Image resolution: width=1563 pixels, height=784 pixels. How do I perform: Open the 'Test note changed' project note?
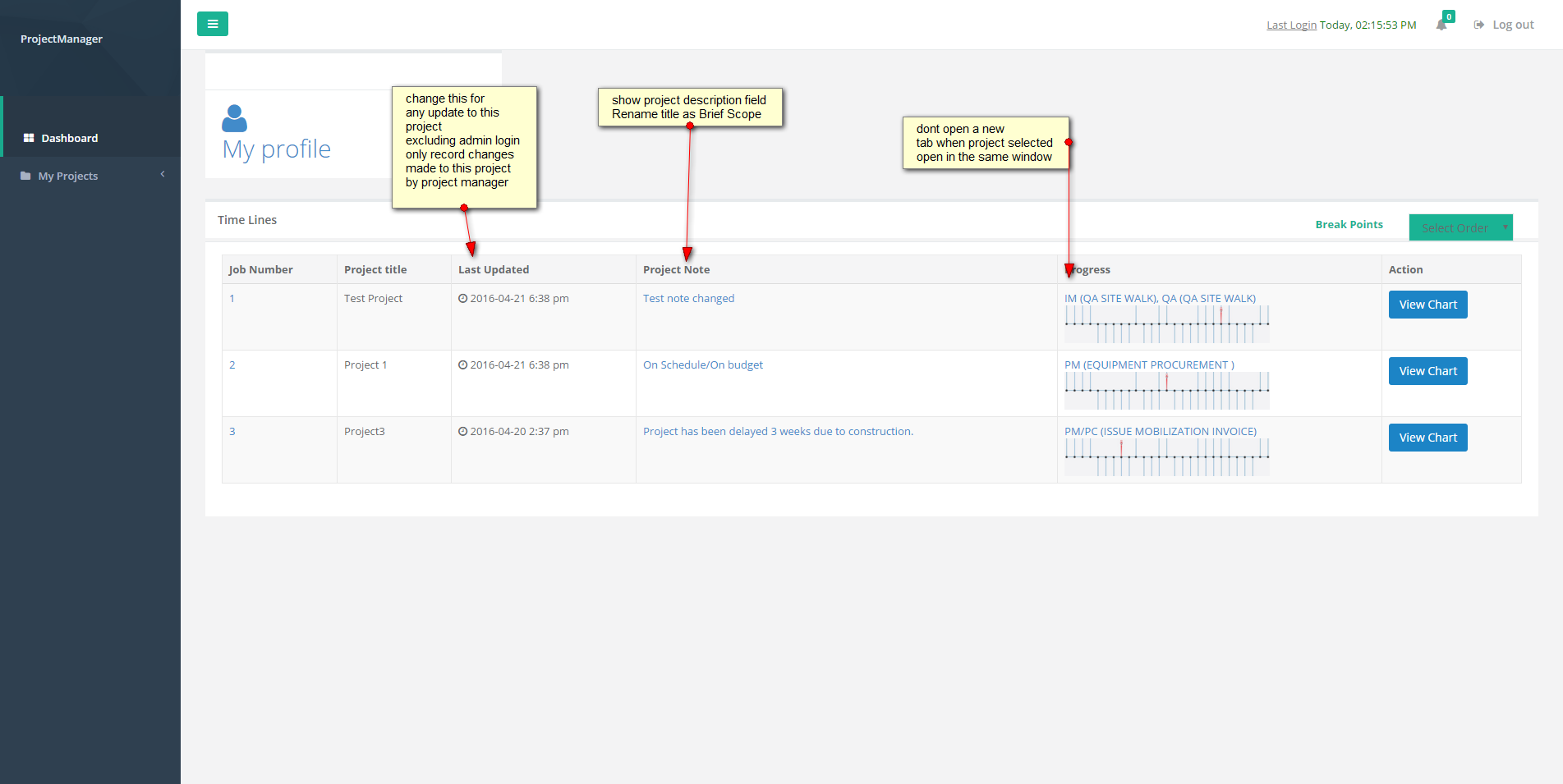pos(688,298)
